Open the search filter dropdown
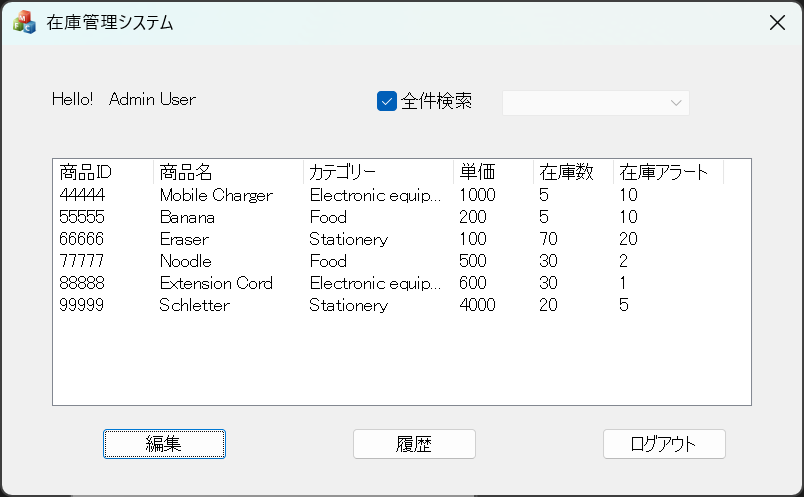804x497 pixels. point(595,102)
